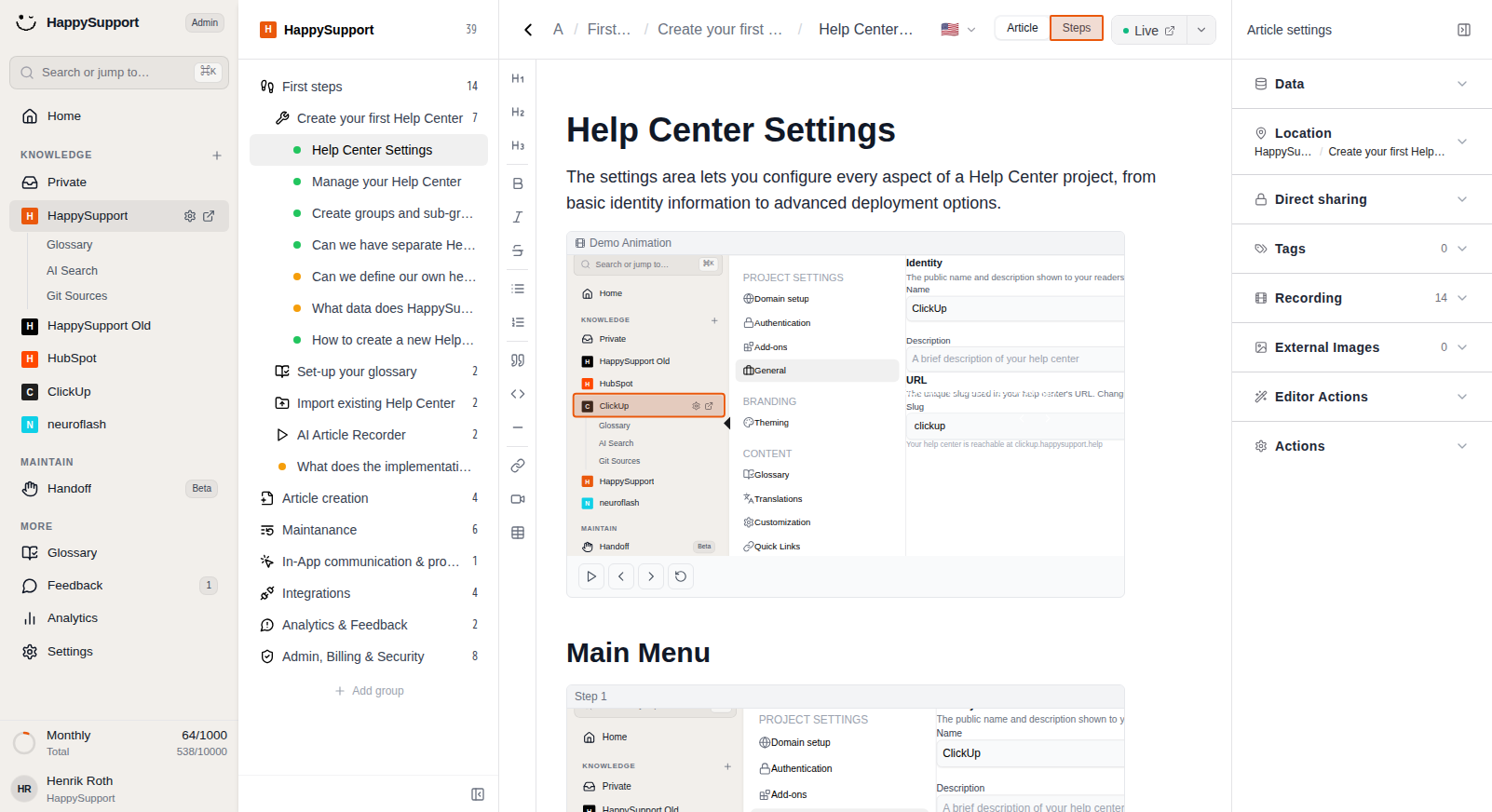This screenshot has width=1492, height=812.
Task: Open the HappySupport Old project
Action: click(x=119, y=326)
